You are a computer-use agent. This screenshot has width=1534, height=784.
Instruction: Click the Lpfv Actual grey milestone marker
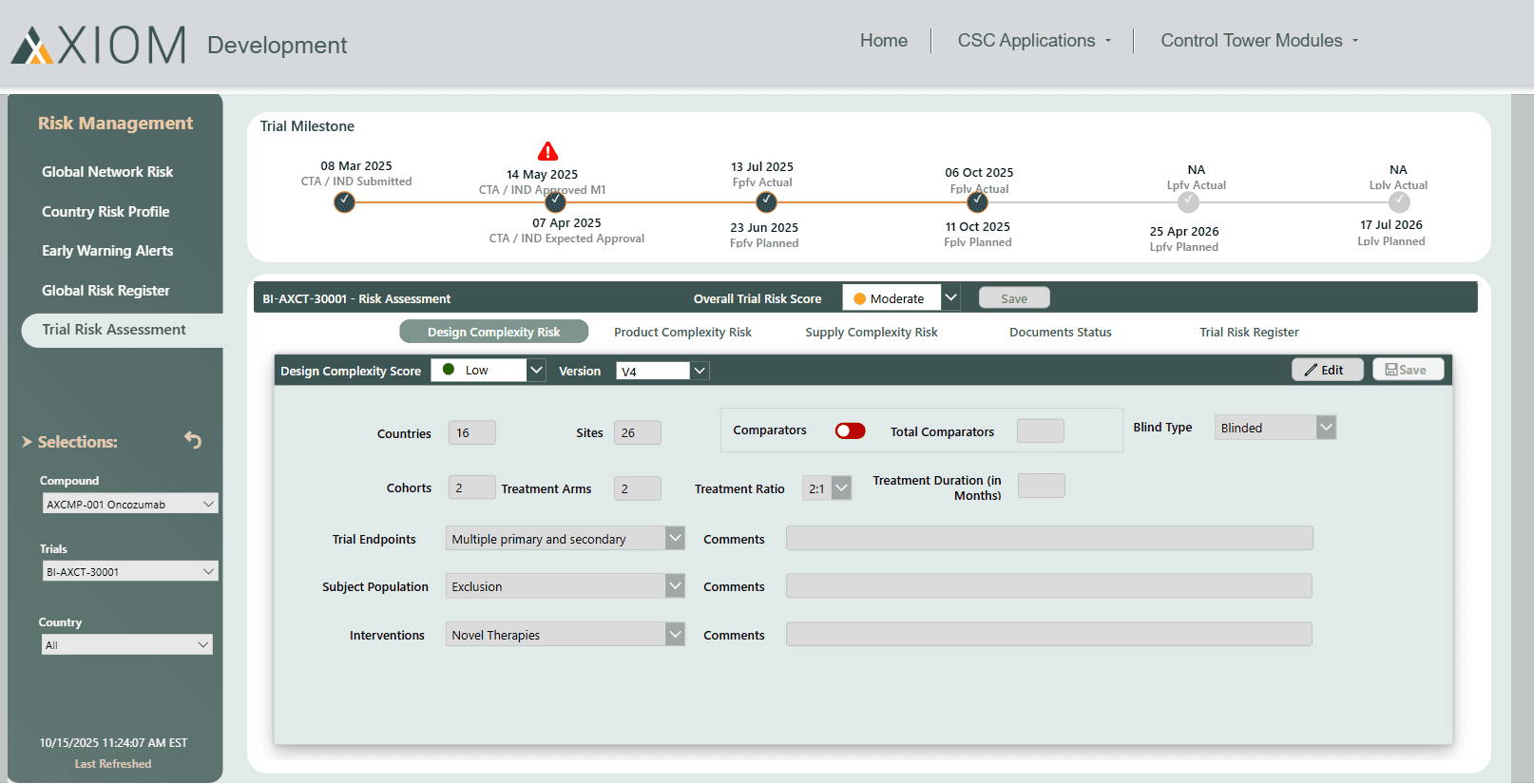coord(1188,201)
